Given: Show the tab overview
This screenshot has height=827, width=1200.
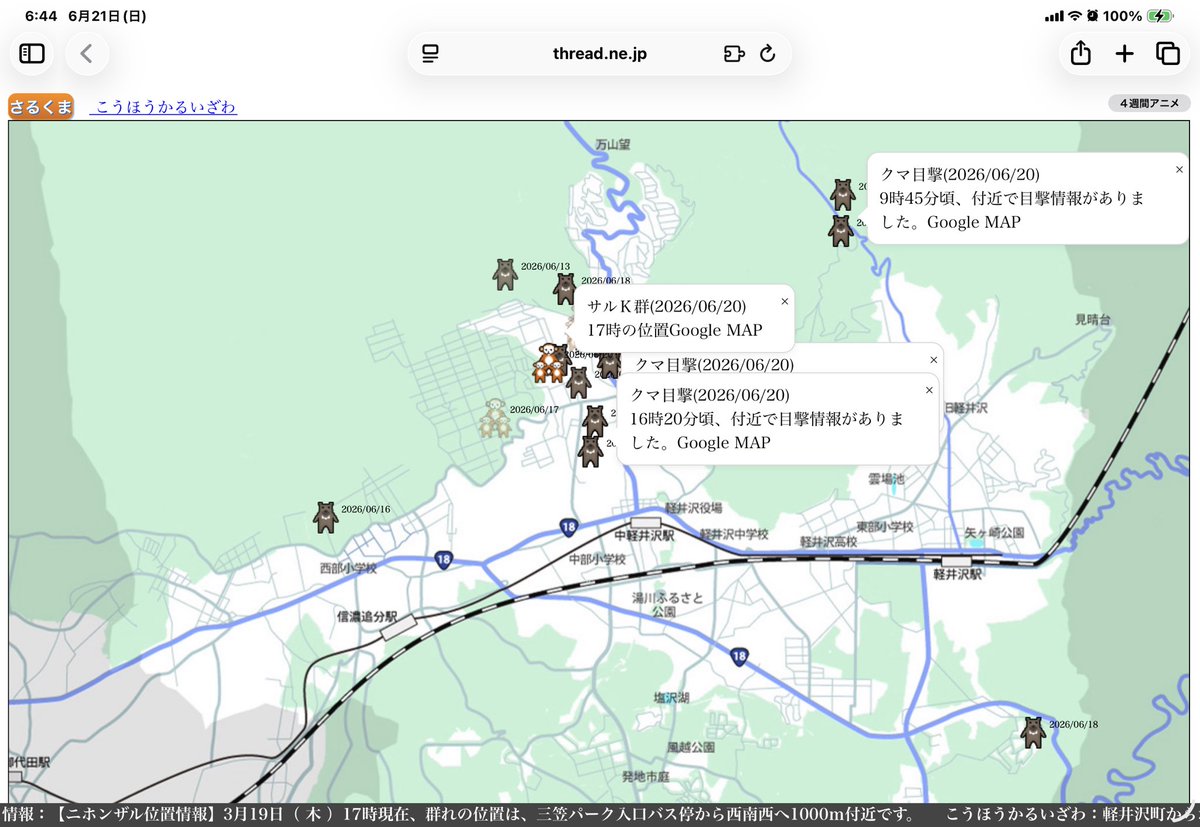Looking at the screenshot, I should tap(1167, 53).
